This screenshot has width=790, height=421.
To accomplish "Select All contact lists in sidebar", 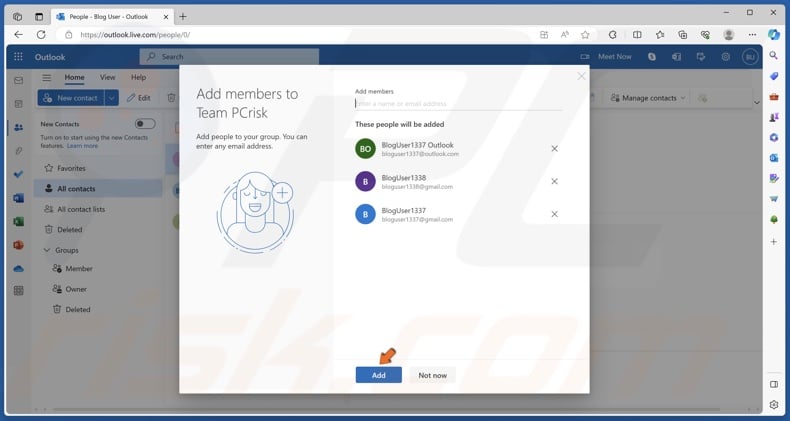I will (80, 209).
